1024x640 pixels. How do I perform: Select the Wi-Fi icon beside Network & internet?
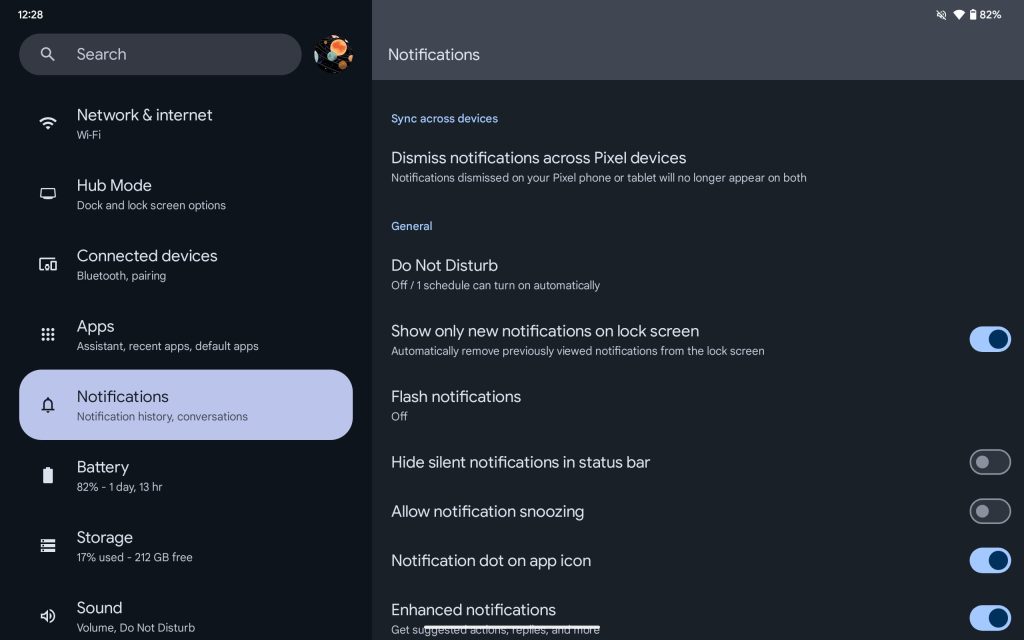click(x=47, y=123)
